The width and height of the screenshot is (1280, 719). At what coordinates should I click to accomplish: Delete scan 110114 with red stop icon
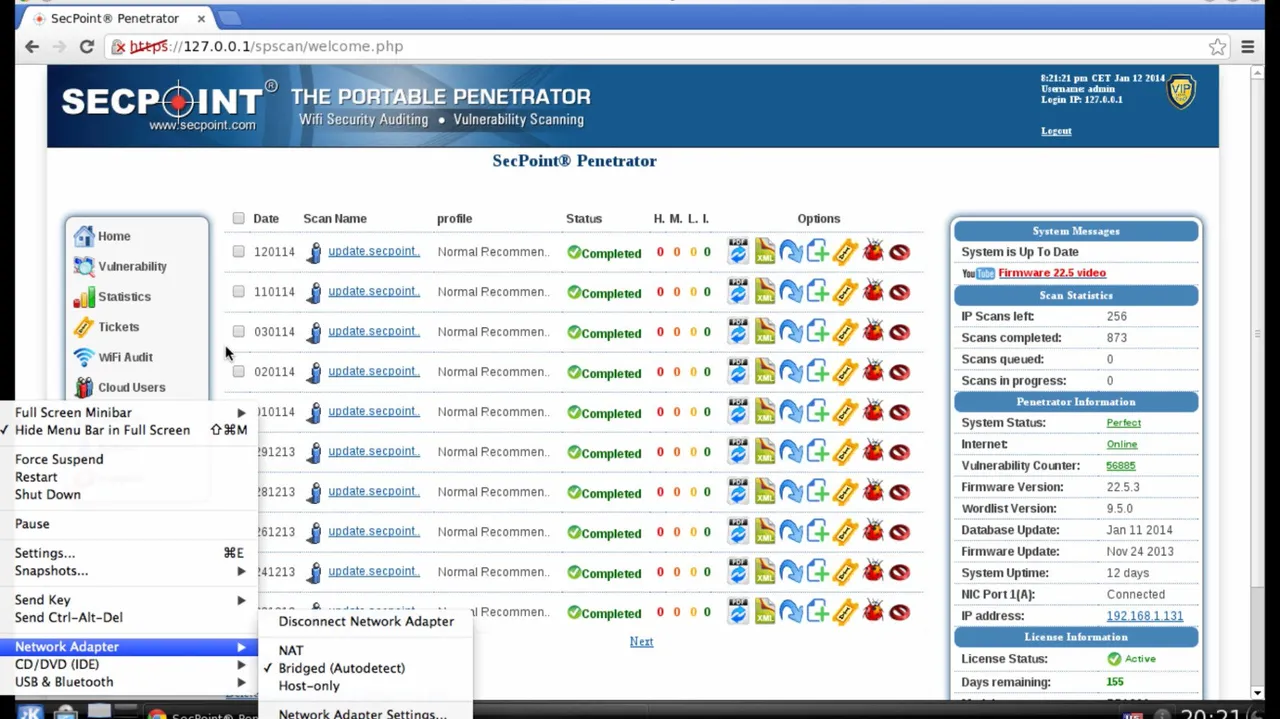pos(899,292)
